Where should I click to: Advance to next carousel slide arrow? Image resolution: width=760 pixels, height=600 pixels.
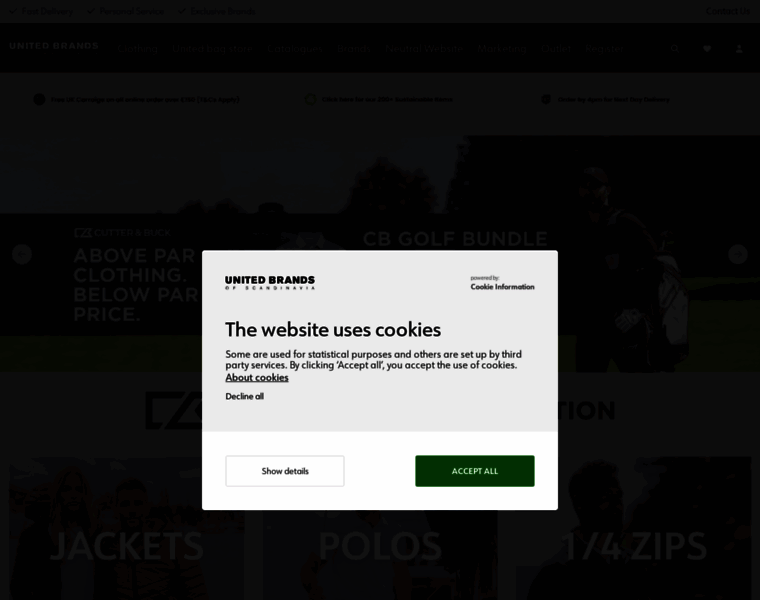(738, 254)
